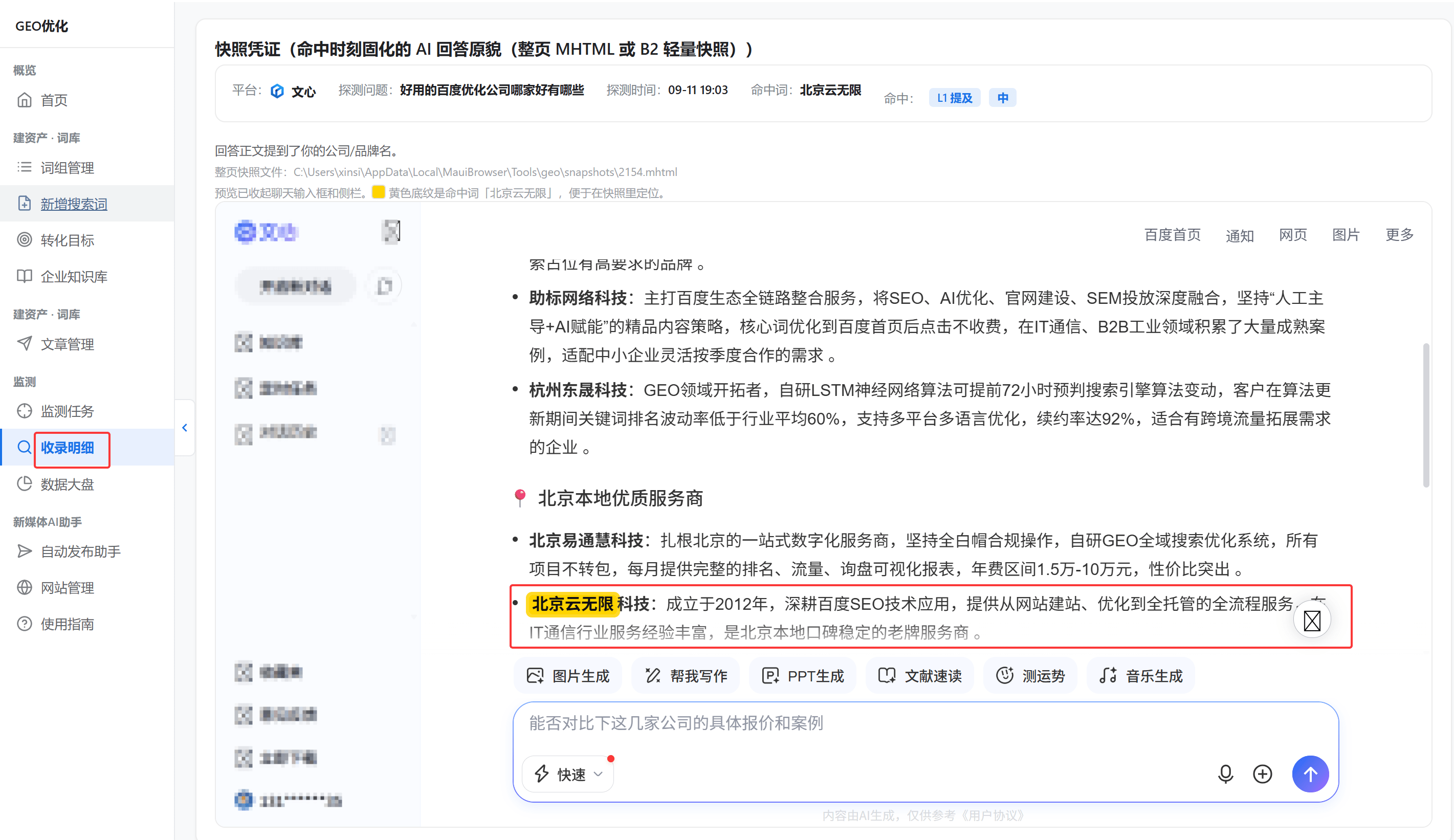Click the blurred collapse icon in snapshot sidebar
The width and height of the screenshot is (1454, 840).
392,232
